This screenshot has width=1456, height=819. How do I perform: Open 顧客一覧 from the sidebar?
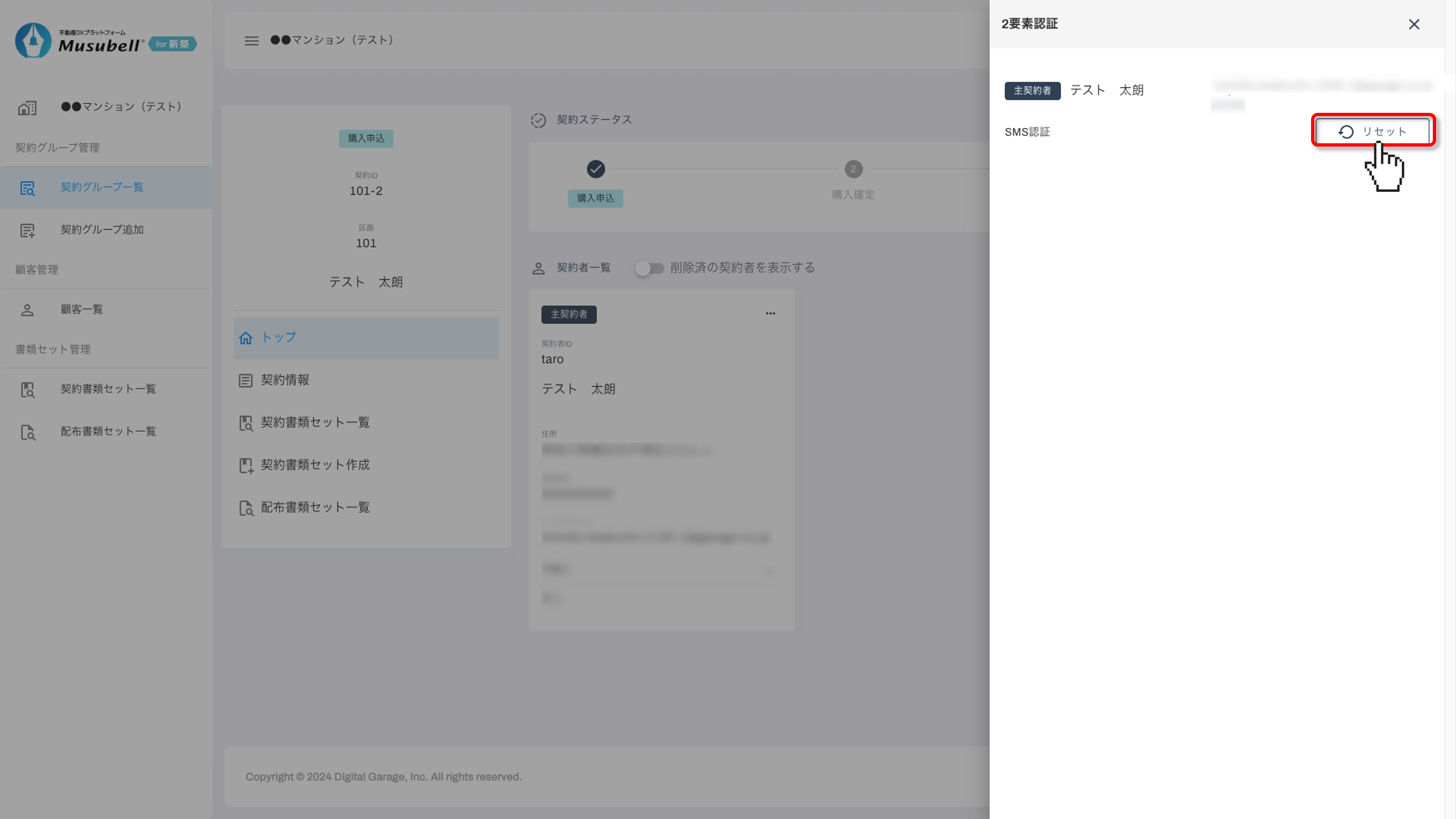click(x=81, y=309)
